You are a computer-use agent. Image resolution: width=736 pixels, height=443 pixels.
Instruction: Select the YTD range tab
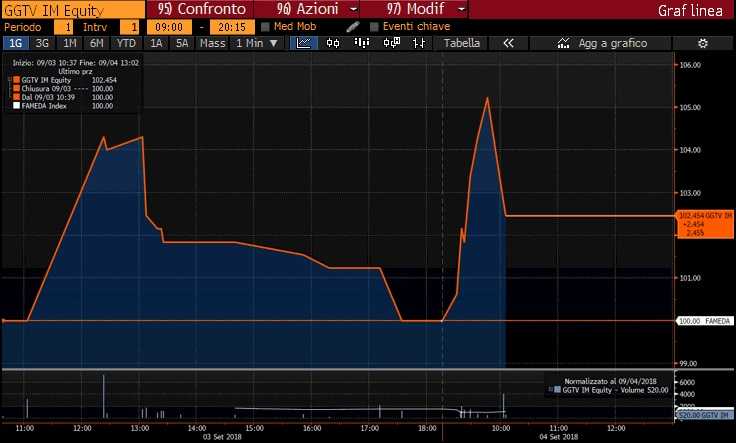point(126,43)
